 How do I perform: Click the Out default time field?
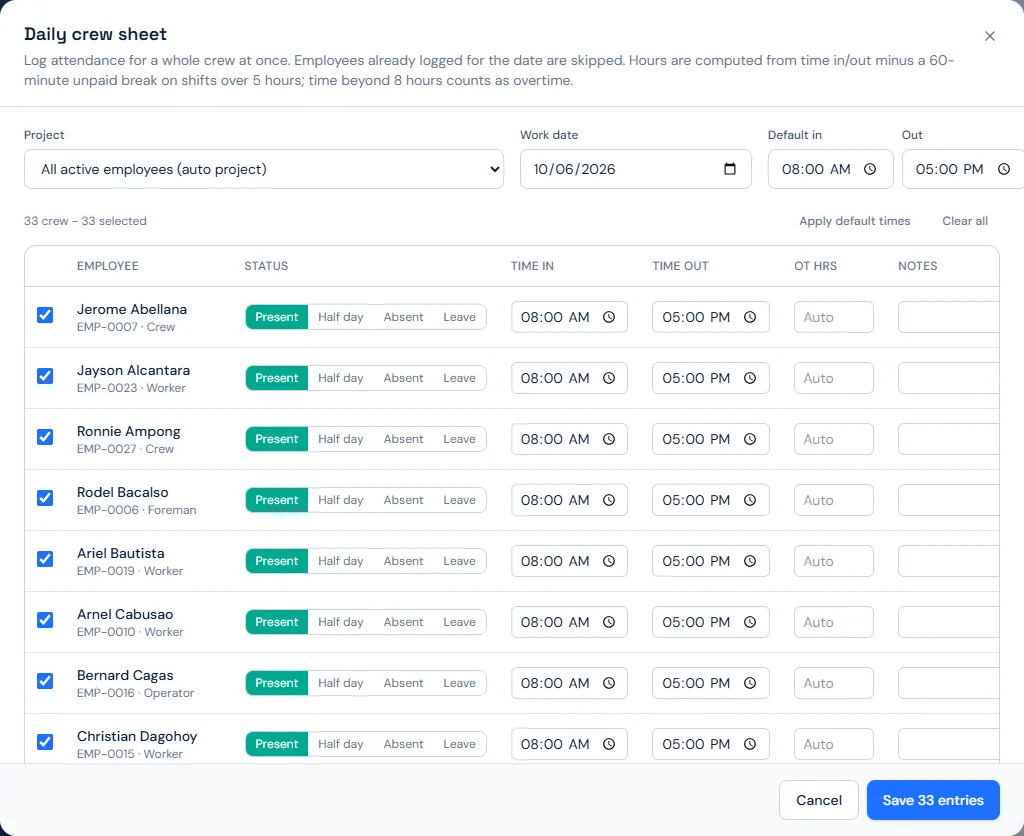coord(963,169)
